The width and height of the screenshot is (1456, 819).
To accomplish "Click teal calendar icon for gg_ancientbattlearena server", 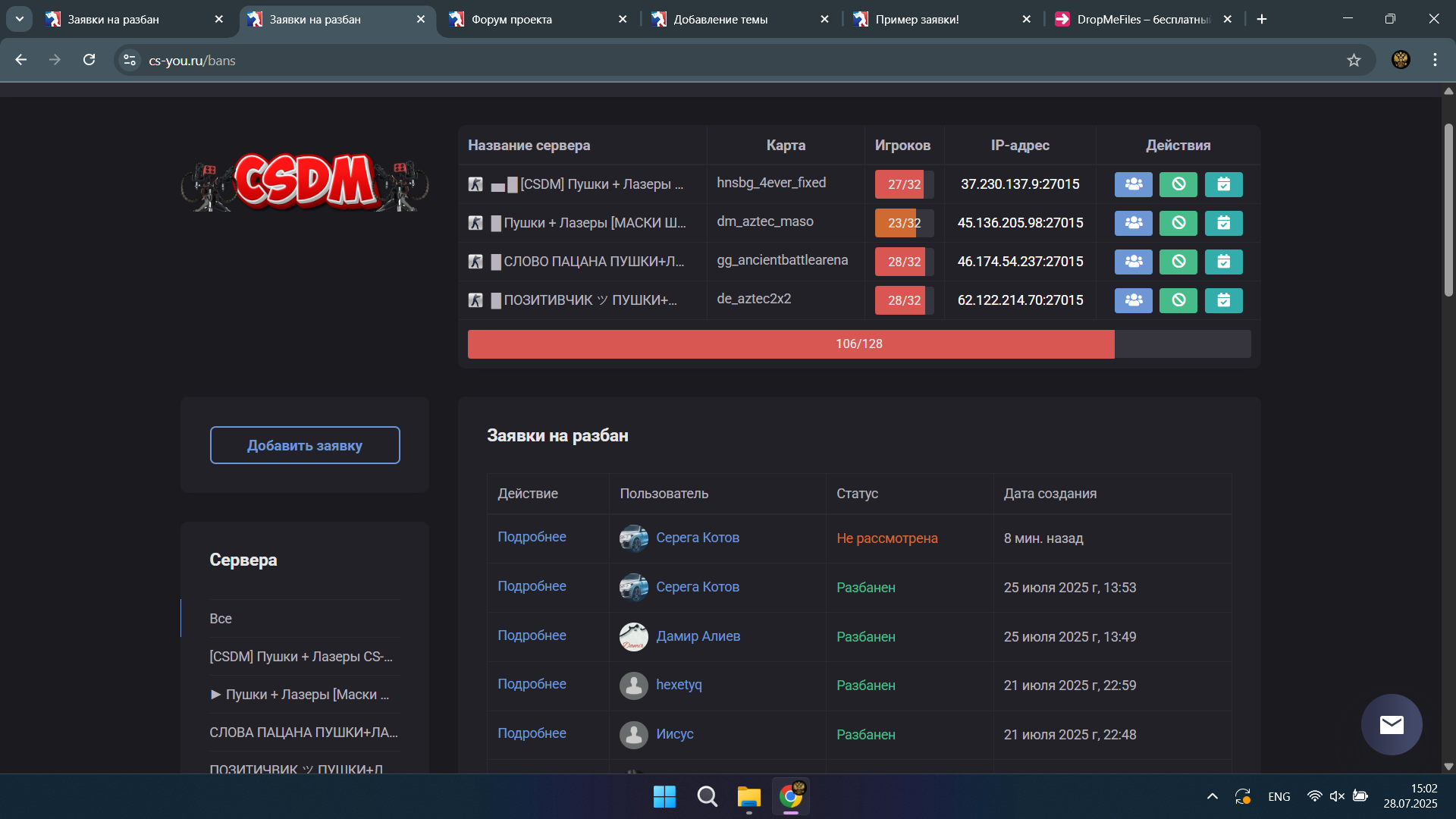I will click(1223, 262).
